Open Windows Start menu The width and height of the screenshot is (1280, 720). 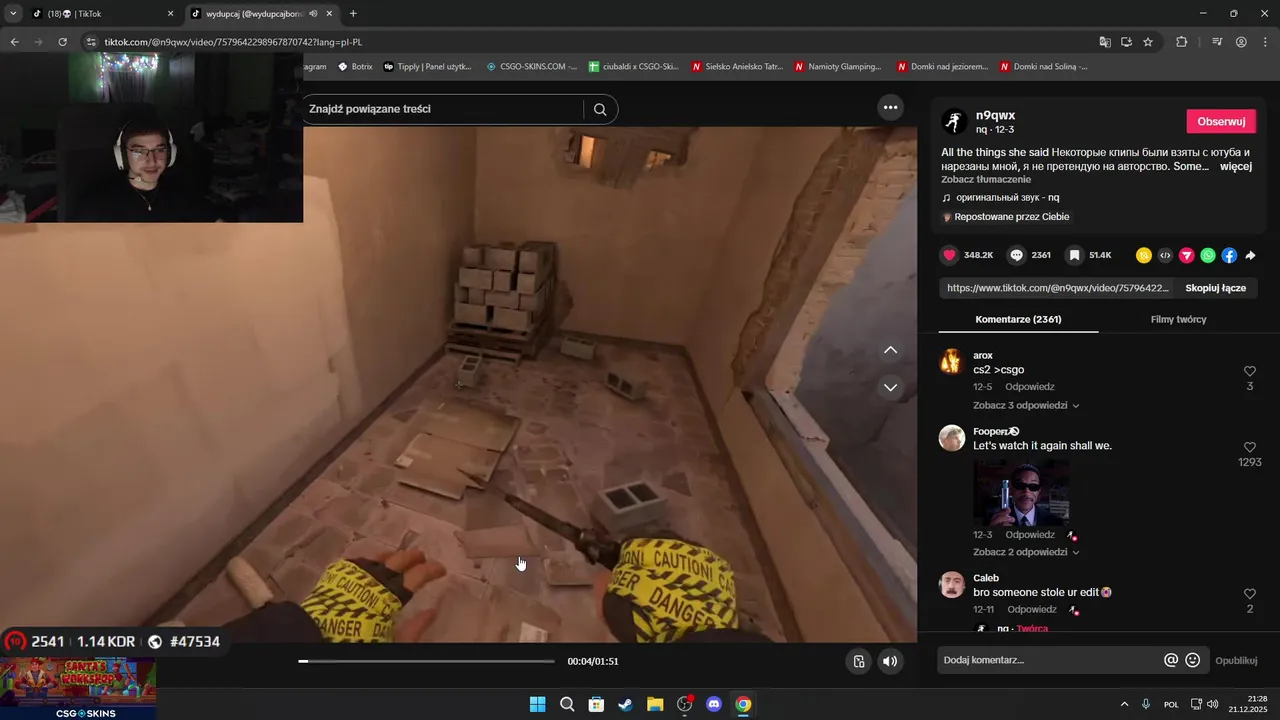click(x=537, y=704)
